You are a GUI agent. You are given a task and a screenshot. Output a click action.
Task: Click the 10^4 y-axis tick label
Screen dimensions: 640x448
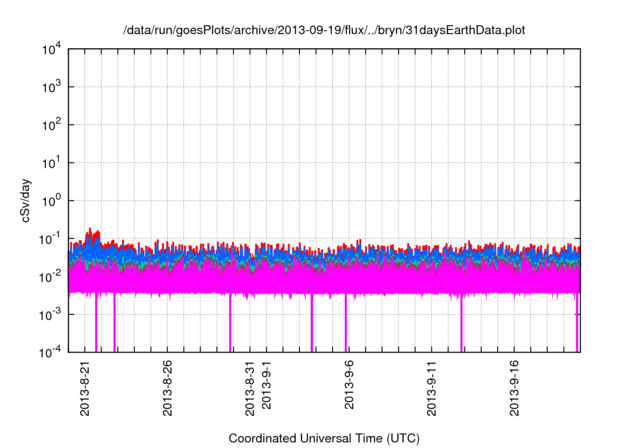pos(51,50)
